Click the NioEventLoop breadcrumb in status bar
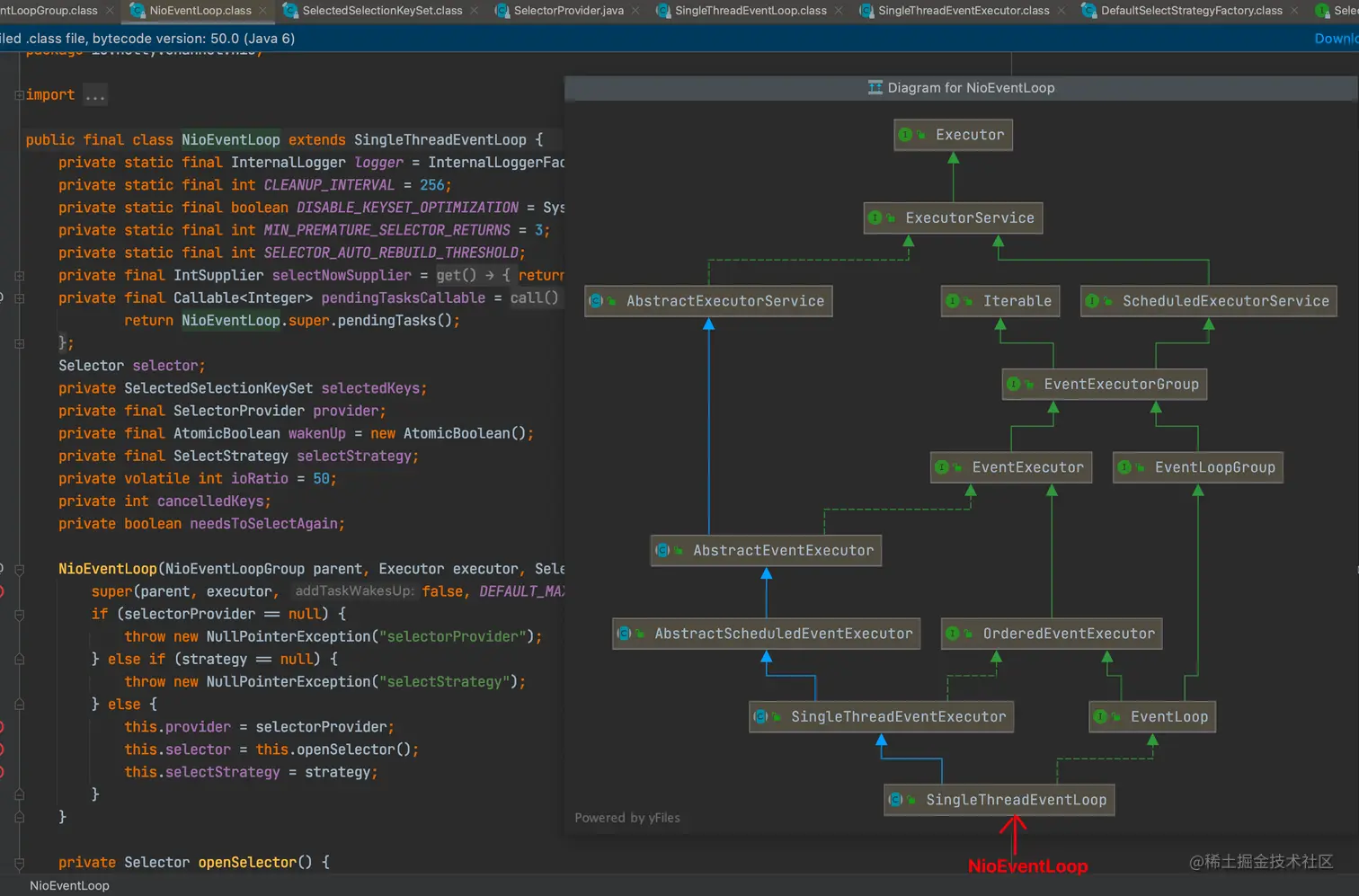Image resolution: width=1359 pixels, height=896 pixels. pos(69,885)
